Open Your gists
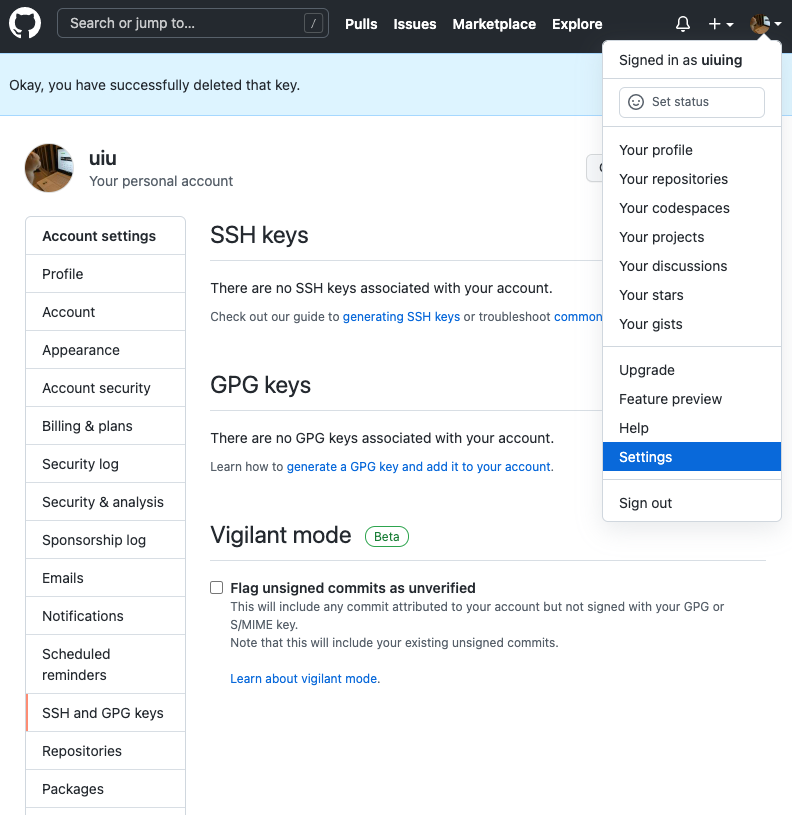This screenshot has height=815, width=792. [692, 325]
